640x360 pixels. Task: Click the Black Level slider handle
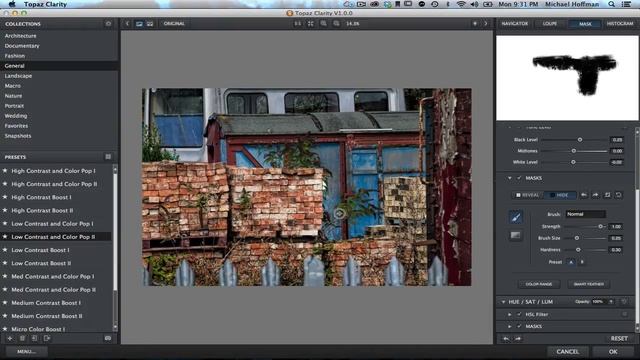pos(580,140)
